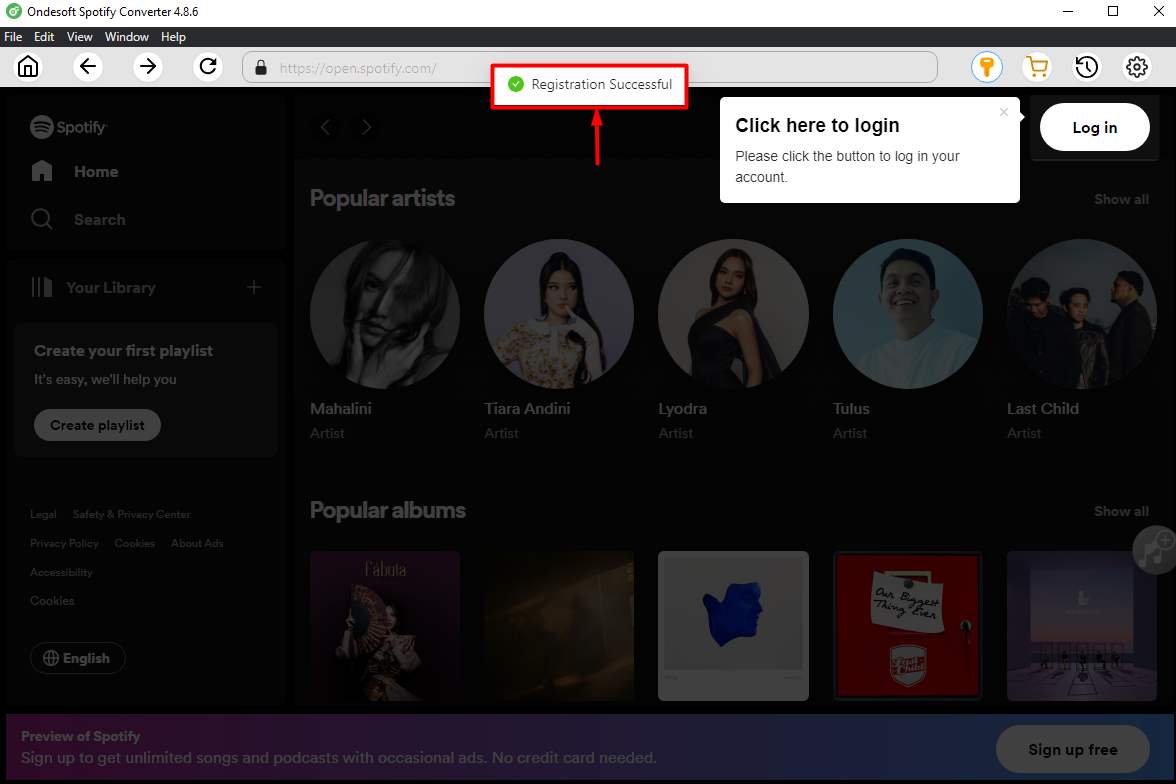
Task: Show all popular albums
Action: pos(1121,511)
